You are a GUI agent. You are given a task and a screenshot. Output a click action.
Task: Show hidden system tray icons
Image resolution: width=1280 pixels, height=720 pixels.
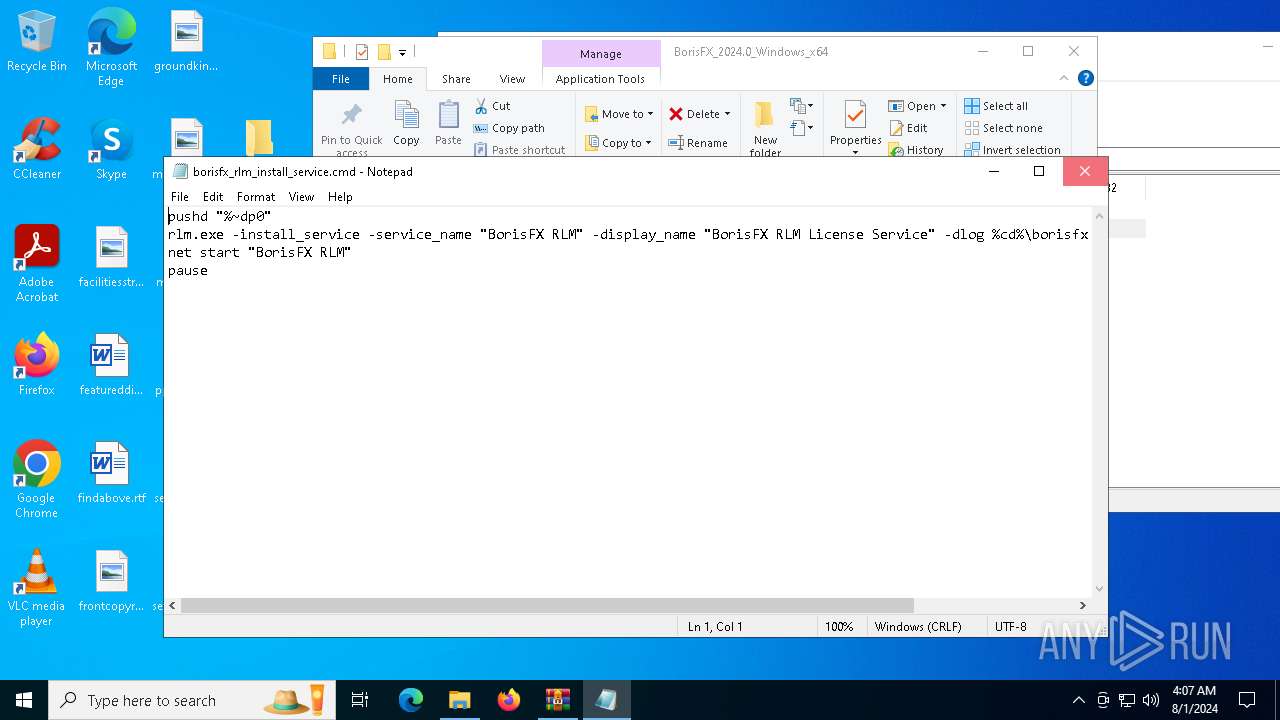(1078, 700)
